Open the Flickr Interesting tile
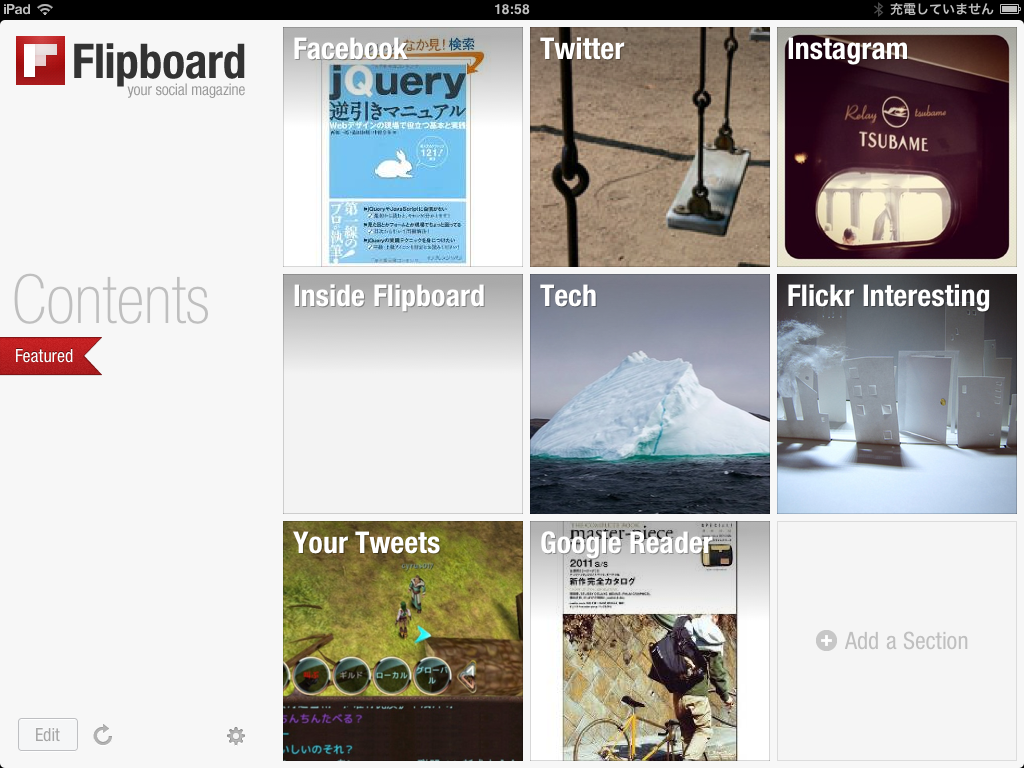Image resolution: width=1024 pixels, height=768 pixels. click(897, 394)
